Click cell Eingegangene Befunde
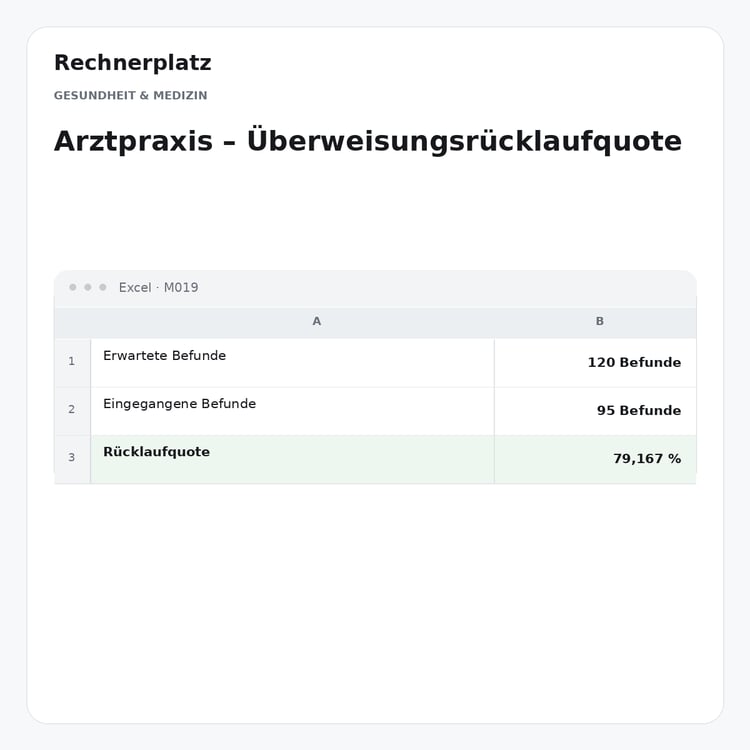The width and height of the screenshot is (750, 750). pos(292,411)
